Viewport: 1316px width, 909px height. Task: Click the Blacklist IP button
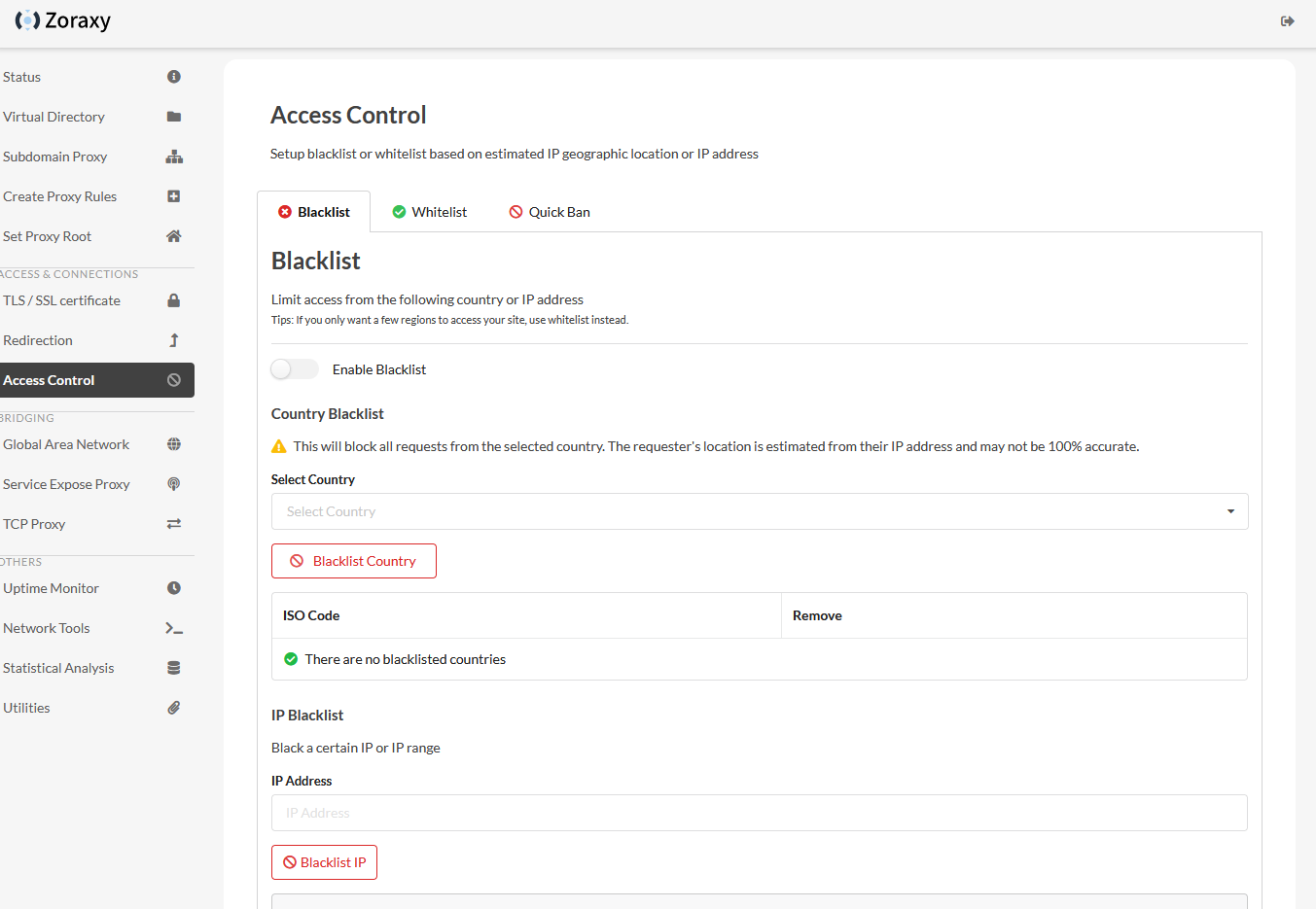[x=324, y=862]
